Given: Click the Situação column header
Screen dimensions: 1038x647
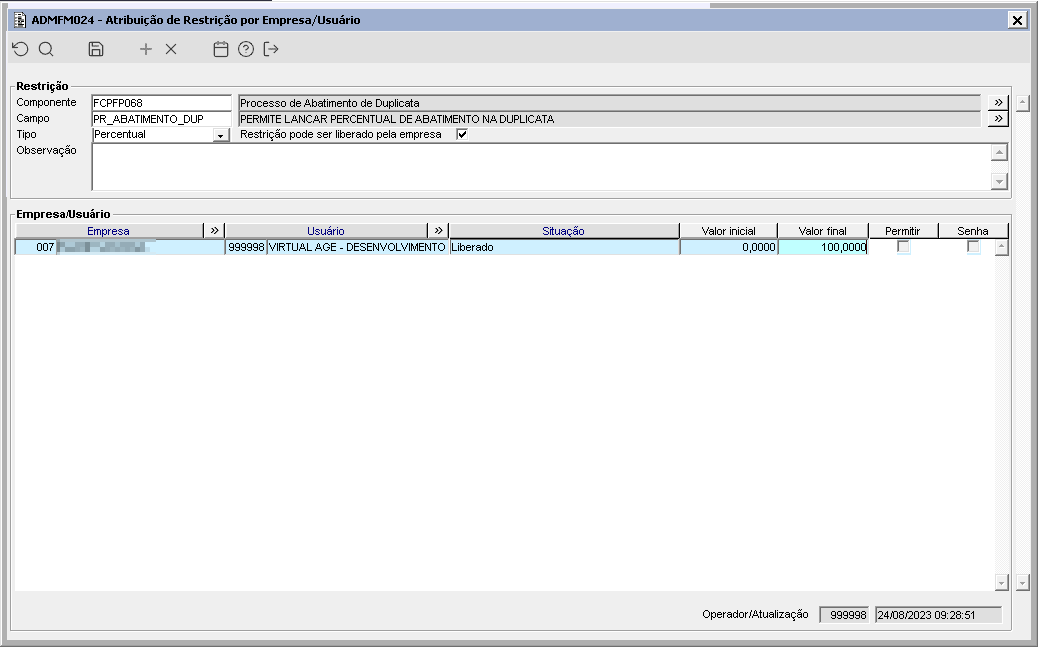Looking at the screenshot, I should pos(563,230).
